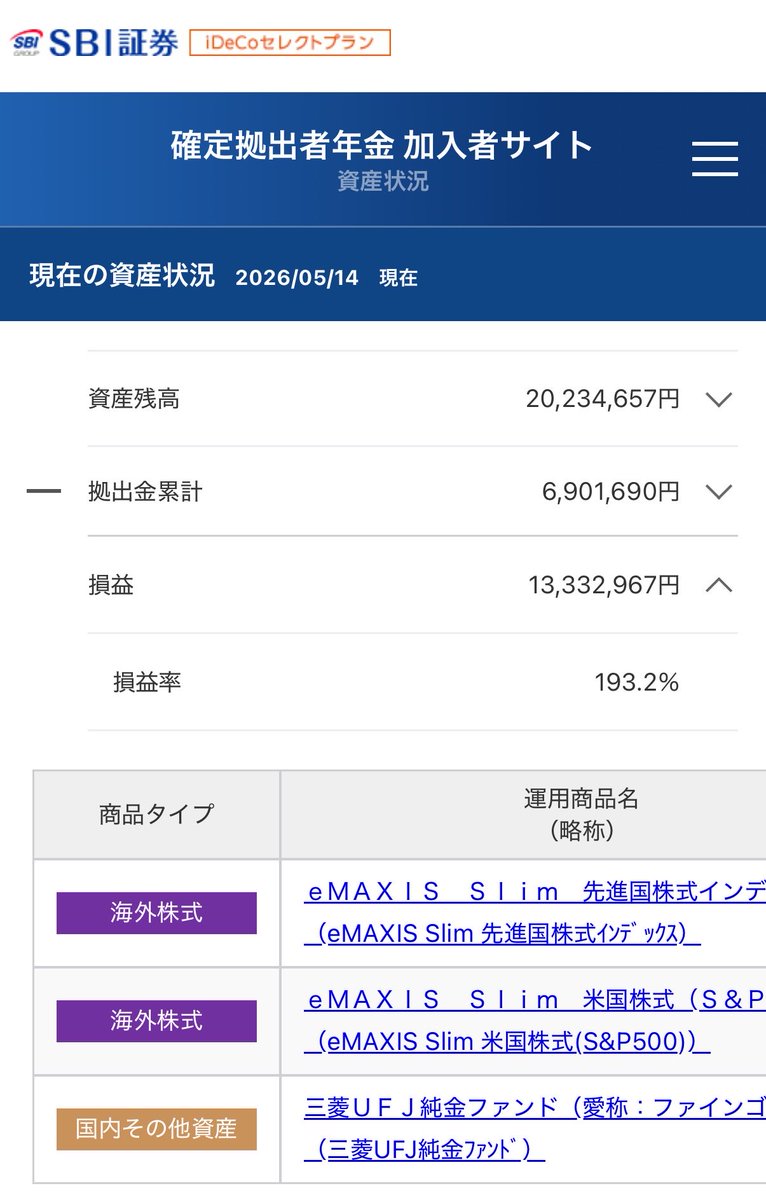Click the 国内その他資産 tag
The height and width of the screenshot is (1200, 766).
tap(156, 1129)
